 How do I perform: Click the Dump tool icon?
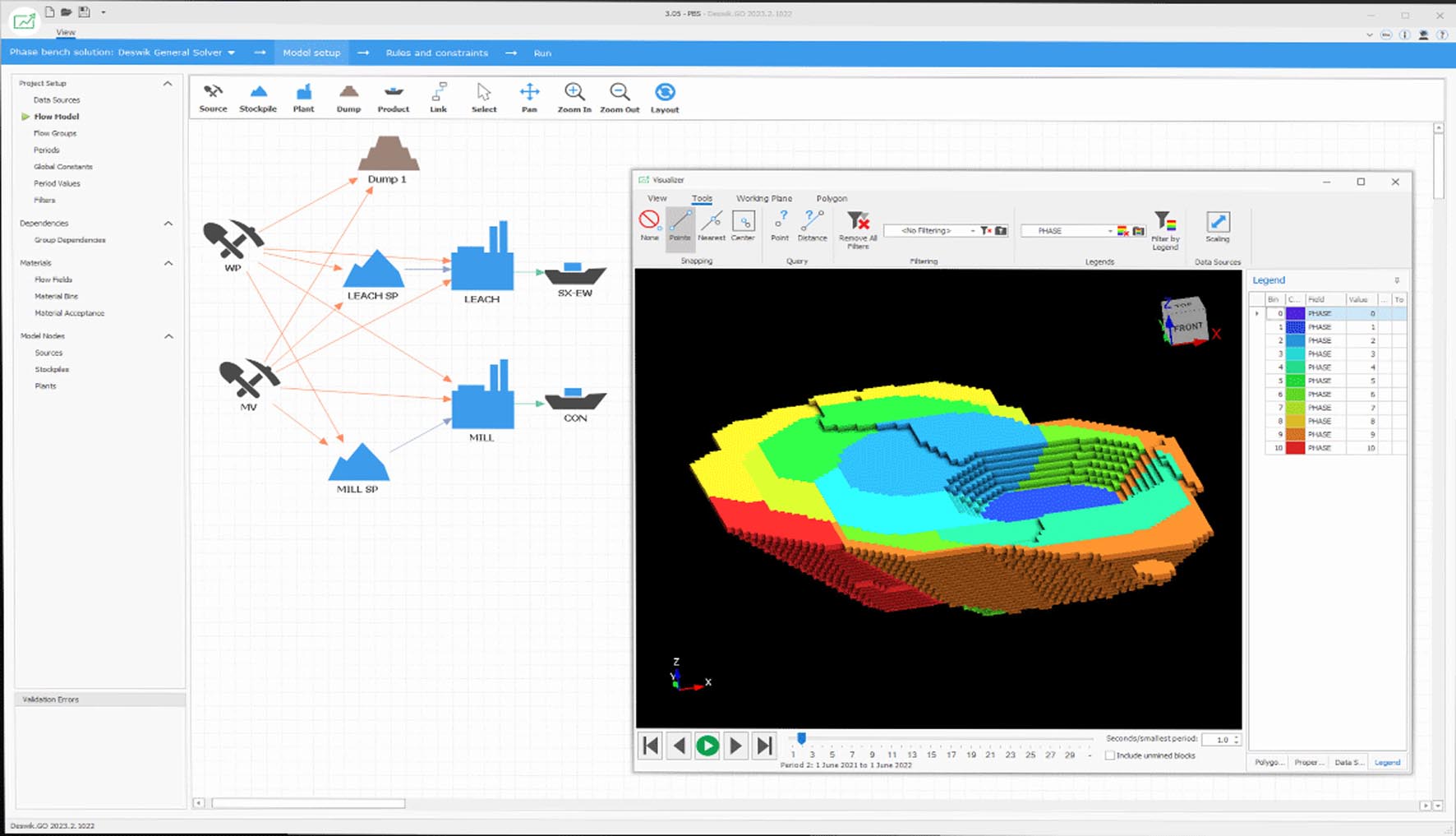pyautogui.click(x=348, y=97)
